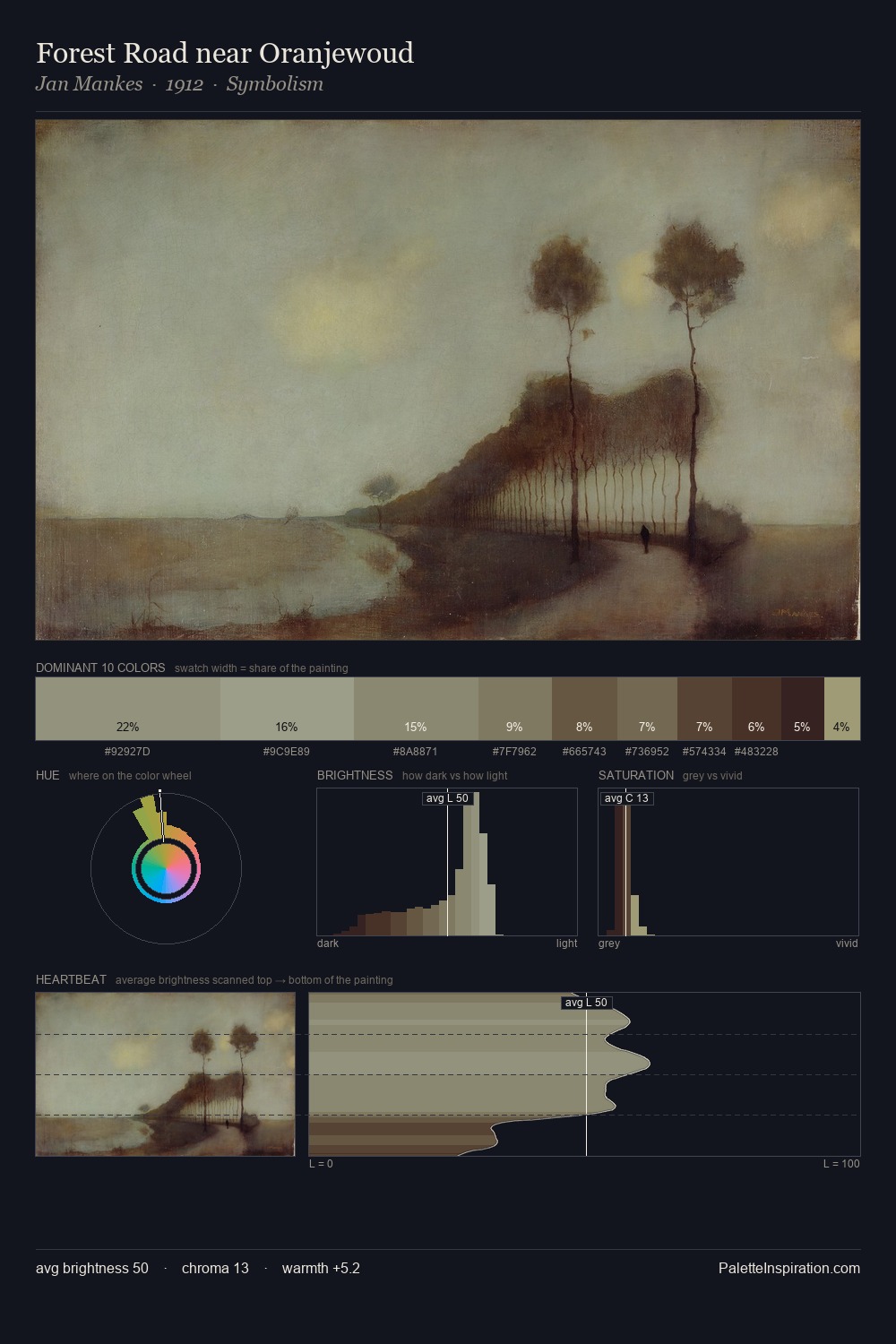Screen dimensions: 896x1344
Task: Click the hex code #736952 label
Action: click(x=647, y=752)
